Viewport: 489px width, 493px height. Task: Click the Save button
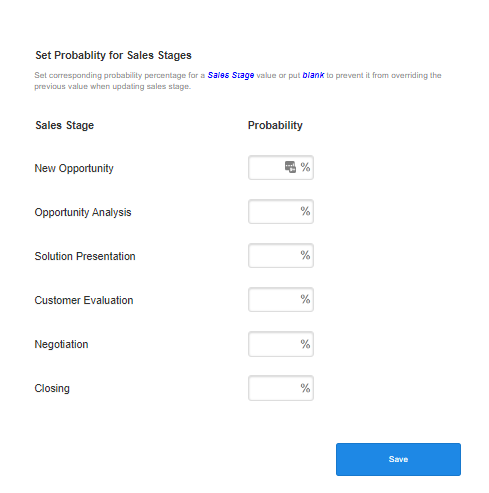click(x=398, y=459)
